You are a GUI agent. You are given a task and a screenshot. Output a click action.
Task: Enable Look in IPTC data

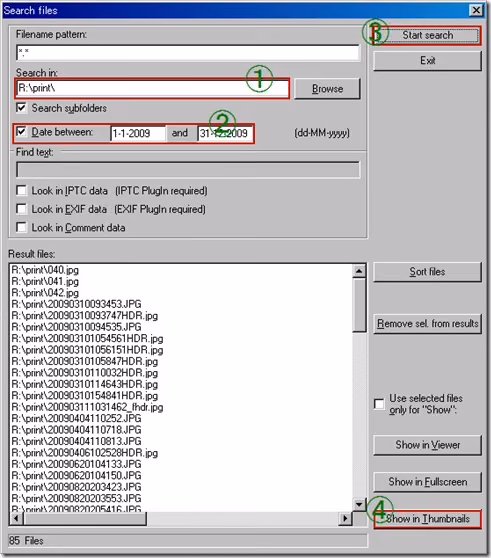[21, 191]
